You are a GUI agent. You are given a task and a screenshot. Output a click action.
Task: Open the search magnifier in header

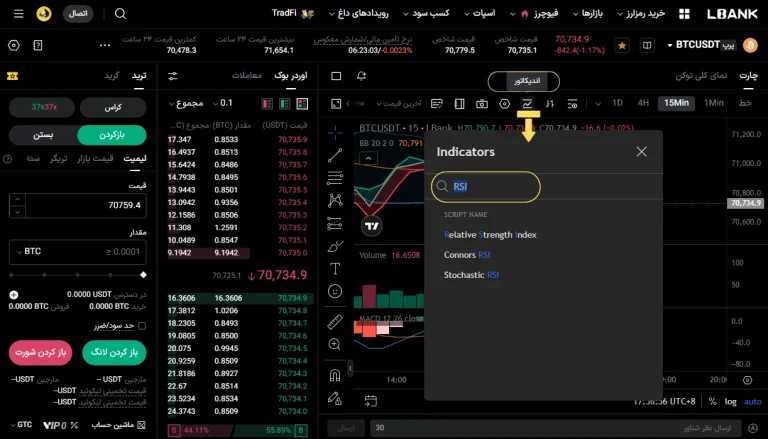120,14
